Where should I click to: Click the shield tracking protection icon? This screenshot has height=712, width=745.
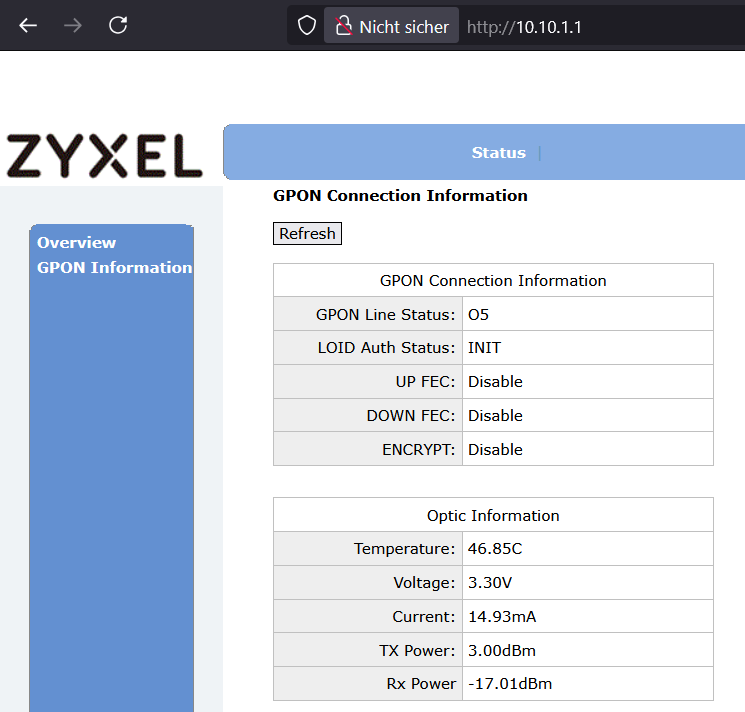(x=307, y=26)
